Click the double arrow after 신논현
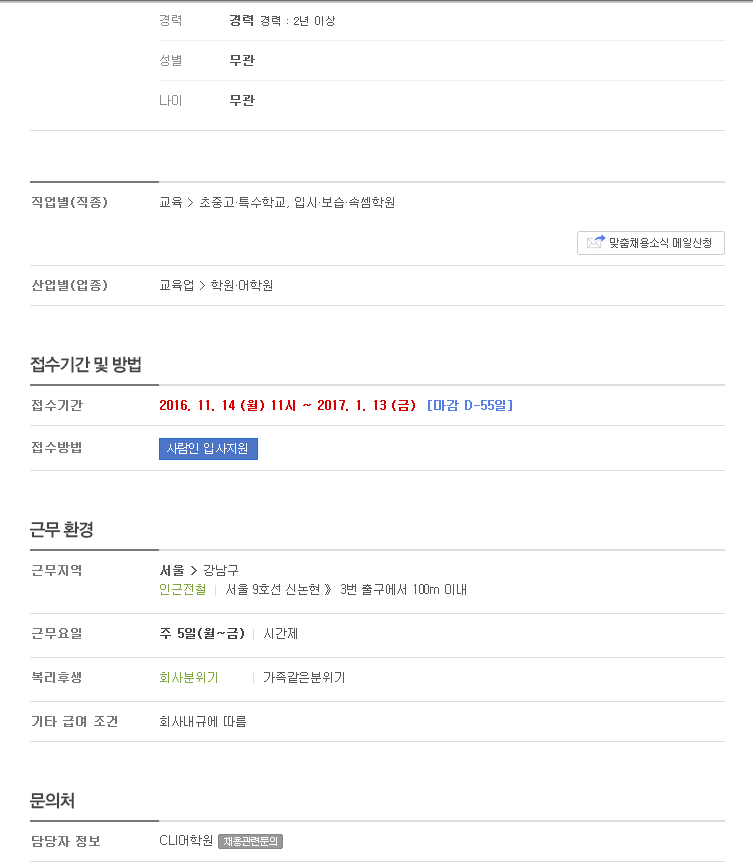 click(x=328, y=589)
